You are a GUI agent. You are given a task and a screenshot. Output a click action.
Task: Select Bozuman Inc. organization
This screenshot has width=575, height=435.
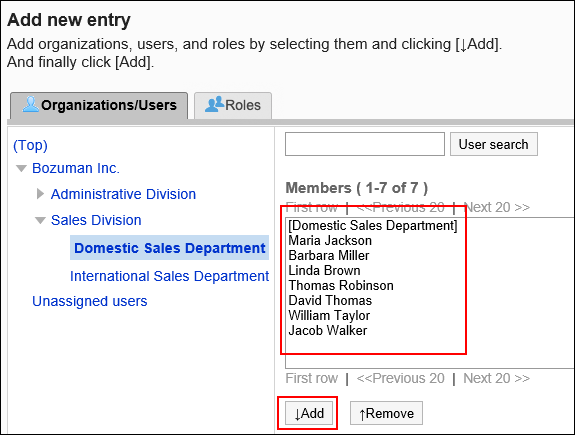click(x=76, y=168)
